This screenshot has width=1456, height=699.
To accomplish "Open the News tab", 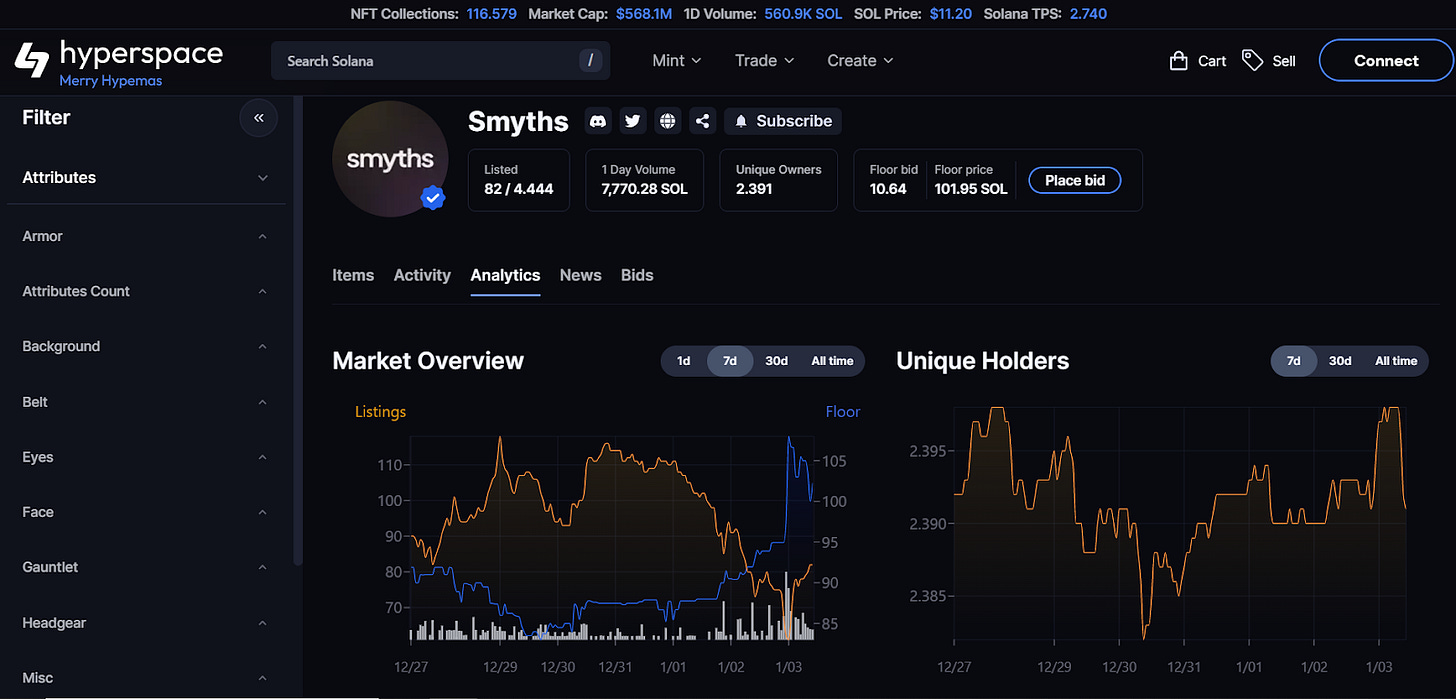I will [x=581, y=275].
